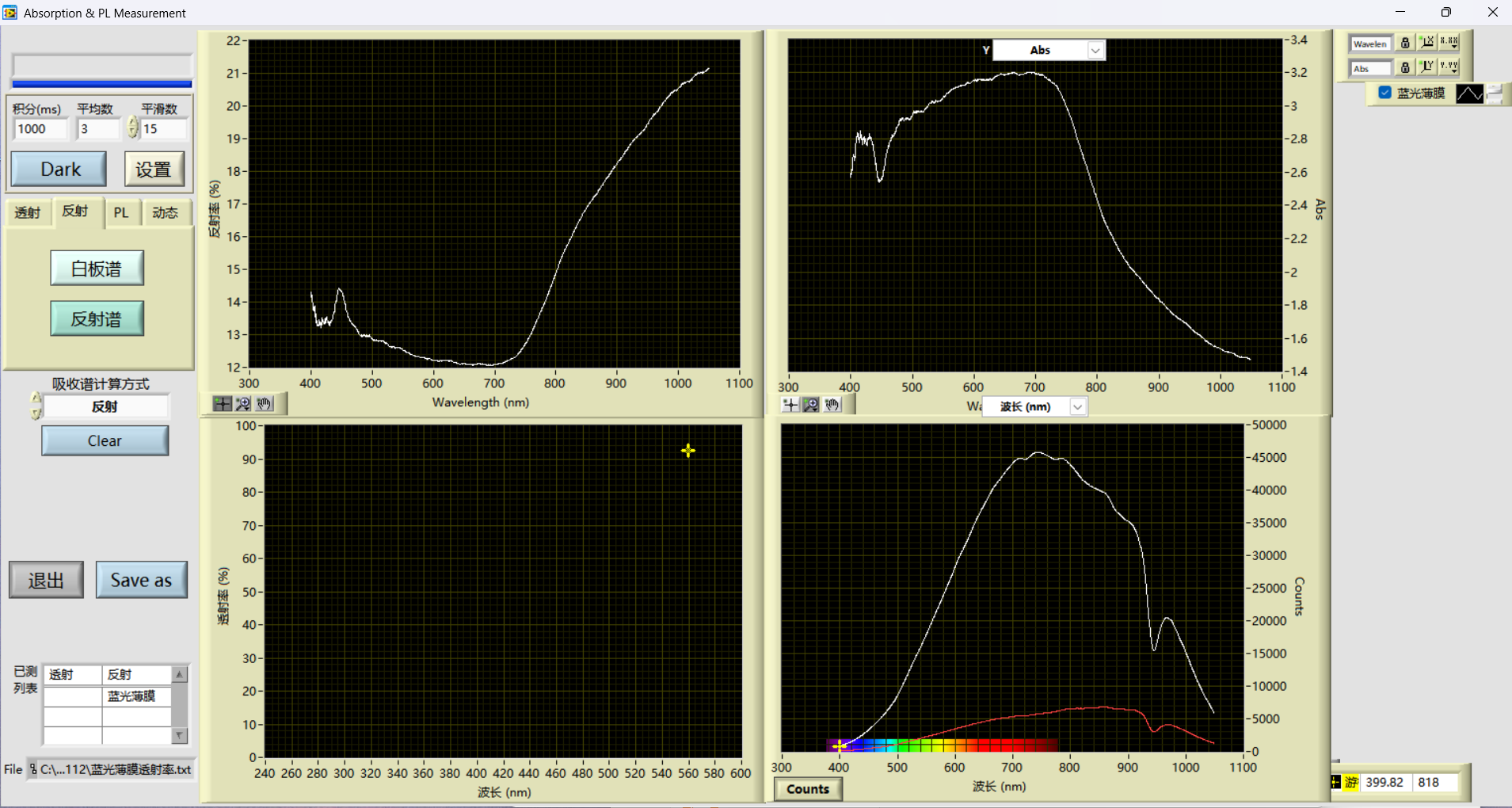Screen dimensions: 1512x808
Task: Select the cursor tool under reflectance graph
Action: (223, 404)
